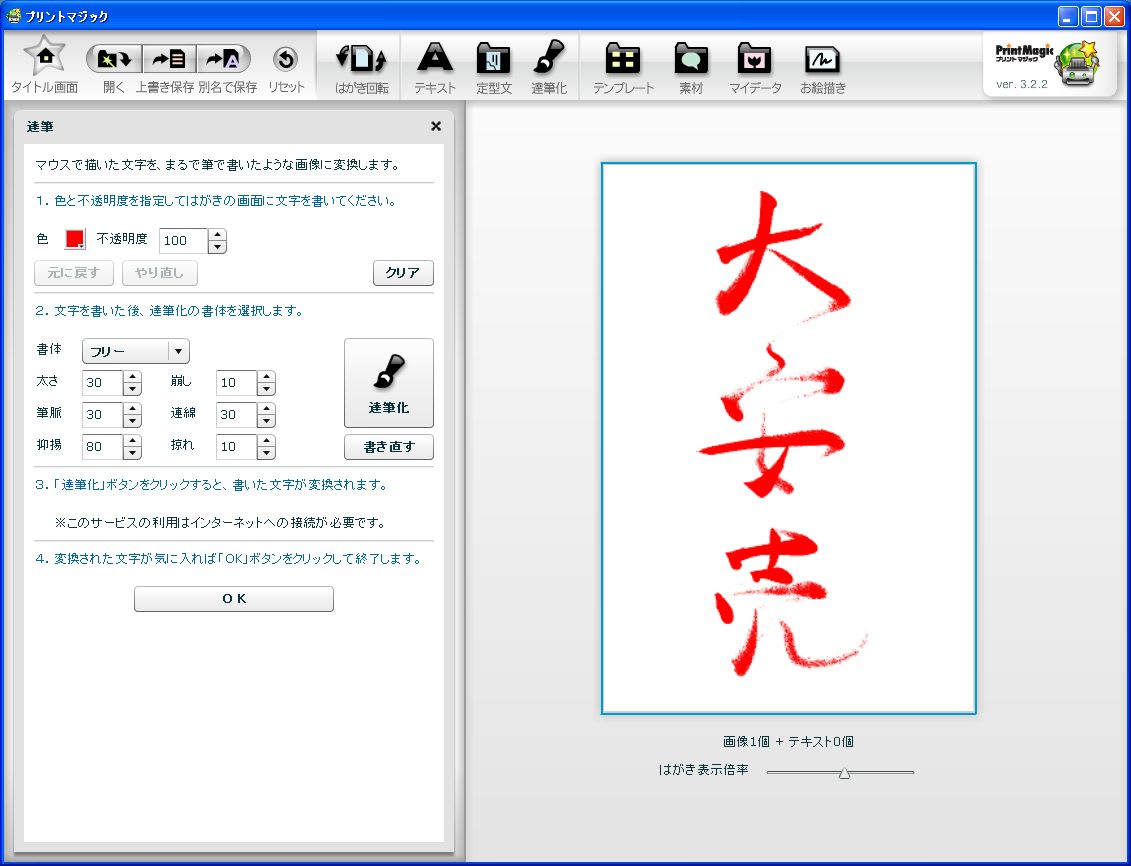Launch the お絵描き drawing tool
Viewport: 1131px width, 866px height.
822,60
